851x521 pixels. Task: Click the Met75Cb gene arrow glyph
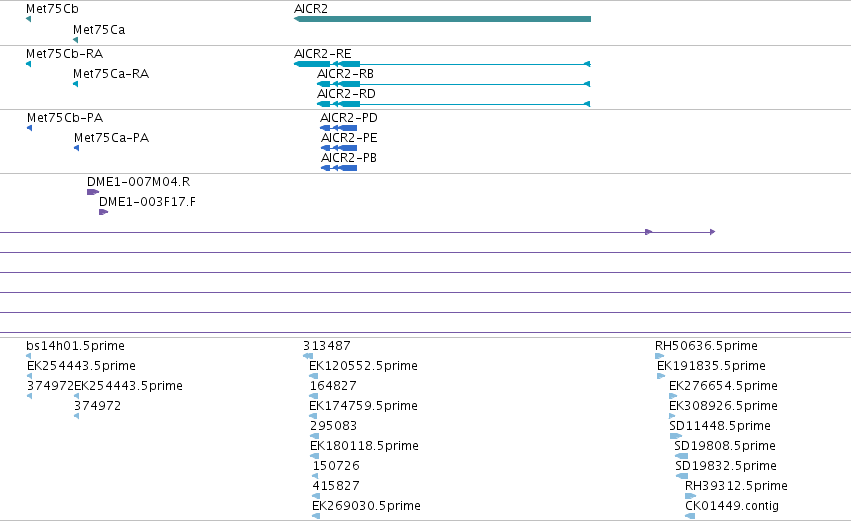pyautogui.click(x=28, y=19)
